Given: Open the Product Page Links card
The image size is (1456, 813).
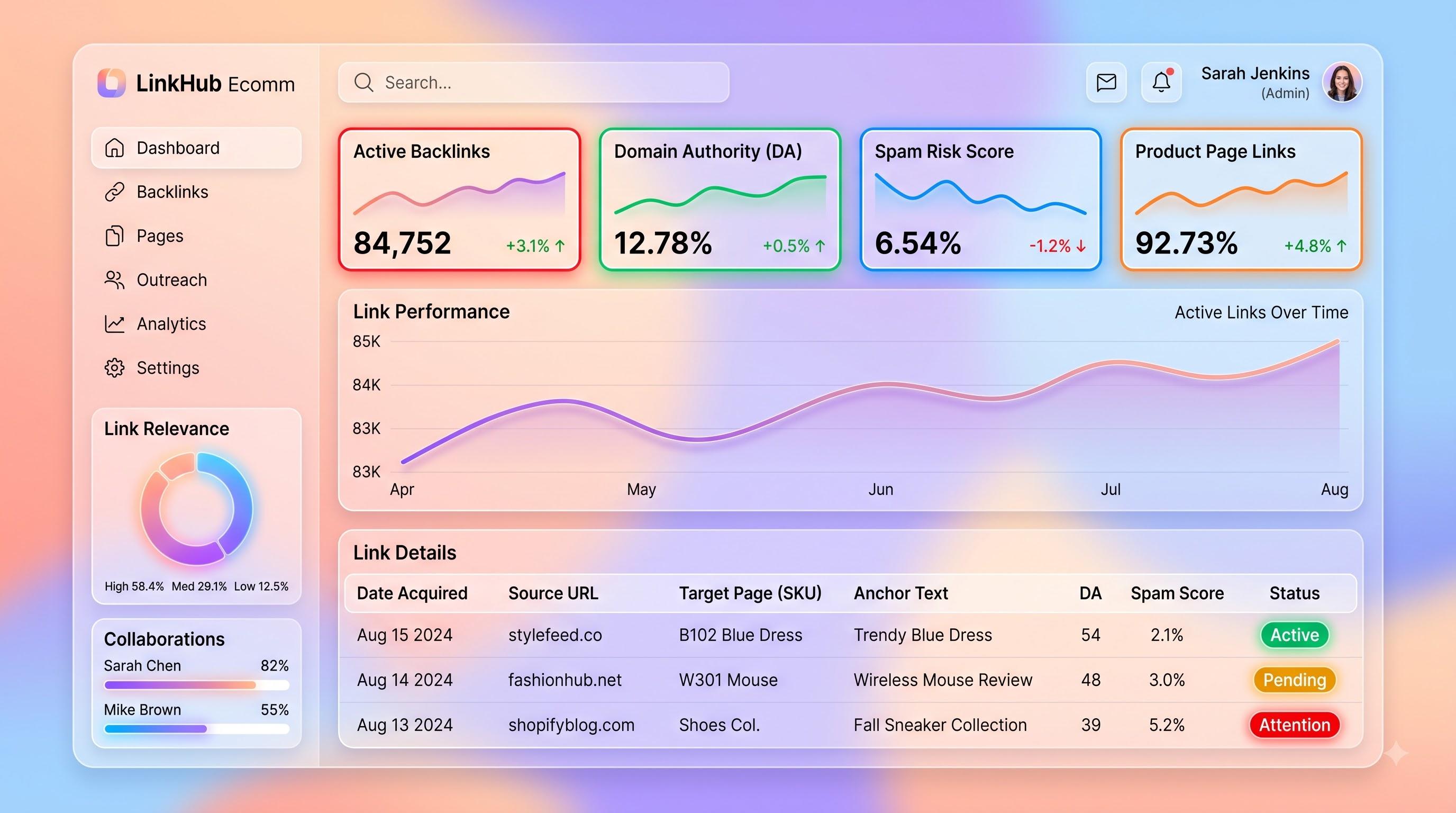Looking at the screenshot, I should tap(1241, 200).
